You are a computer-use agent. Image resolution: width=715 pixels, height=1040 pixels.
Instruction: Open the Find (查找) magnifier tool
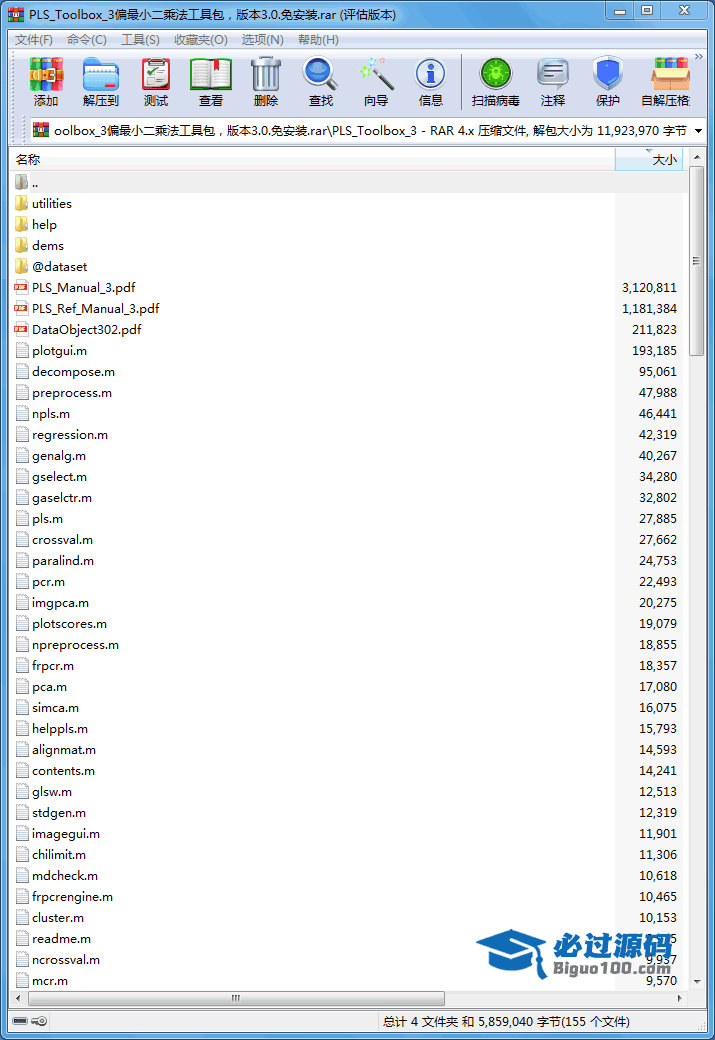click(x=320, y=80)
